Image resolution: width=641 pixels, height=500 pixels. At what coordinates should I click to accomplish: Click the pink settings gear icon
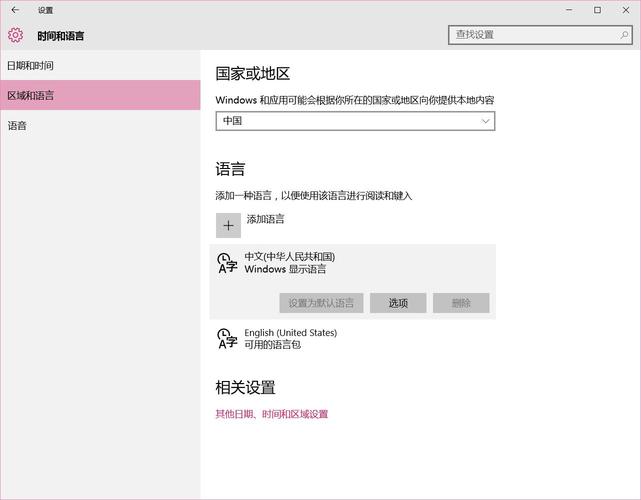click(16, 35)
